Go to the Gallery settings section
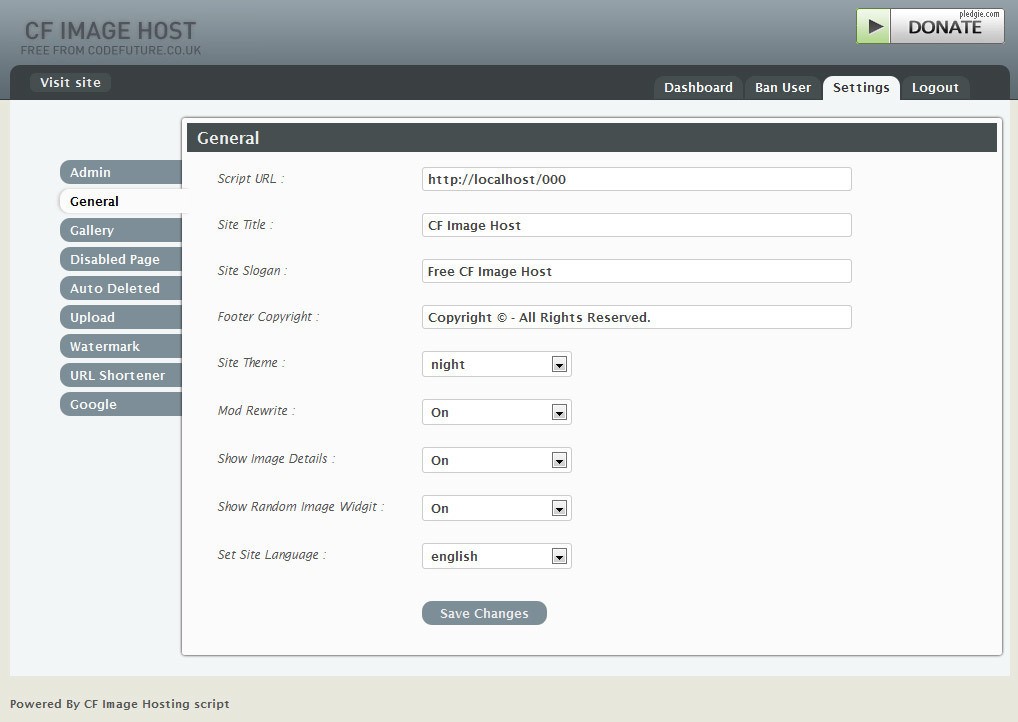 (x=120, y=231)
